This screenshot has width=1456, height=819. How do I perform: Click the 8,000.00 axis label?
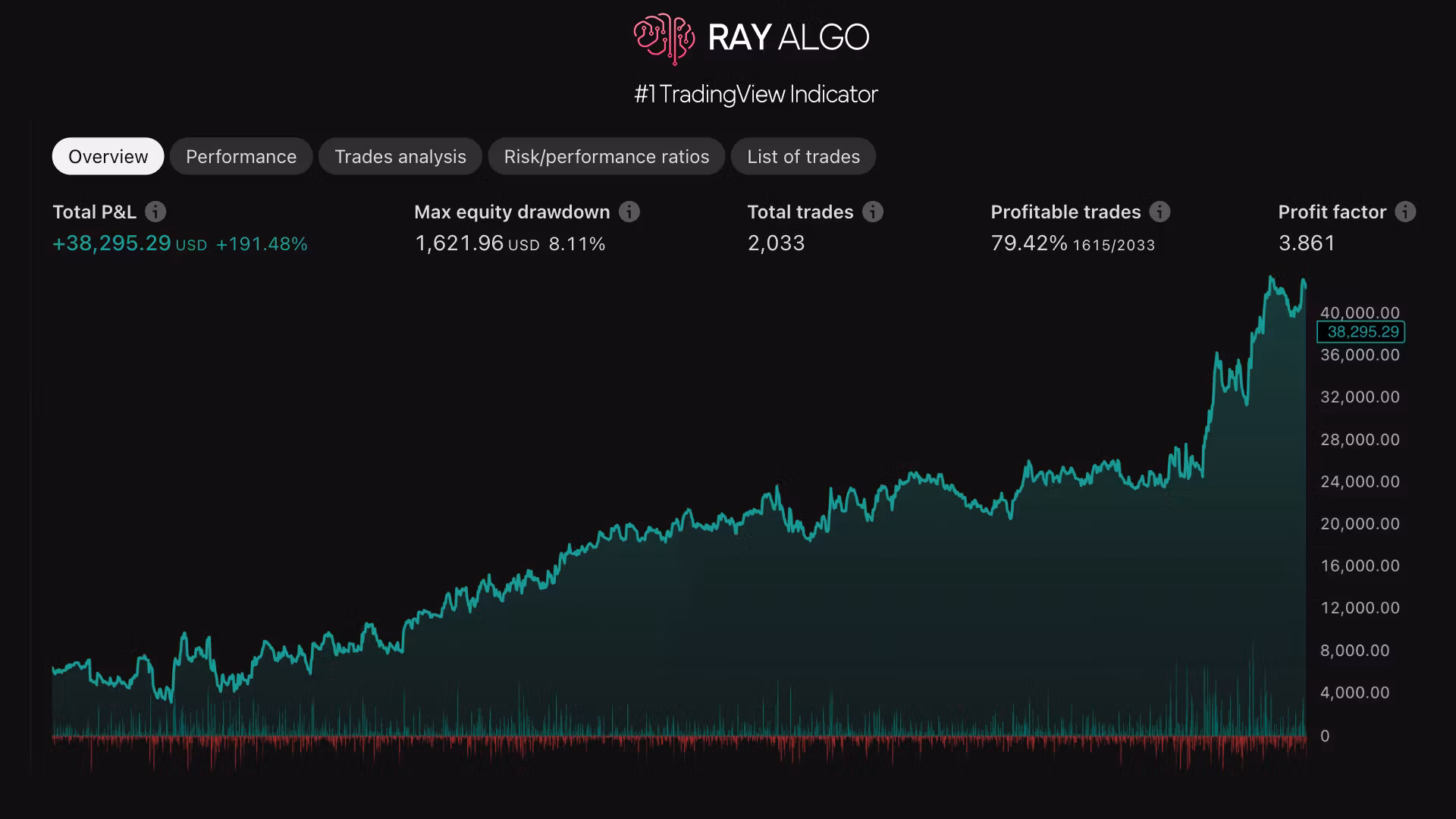1355,650
